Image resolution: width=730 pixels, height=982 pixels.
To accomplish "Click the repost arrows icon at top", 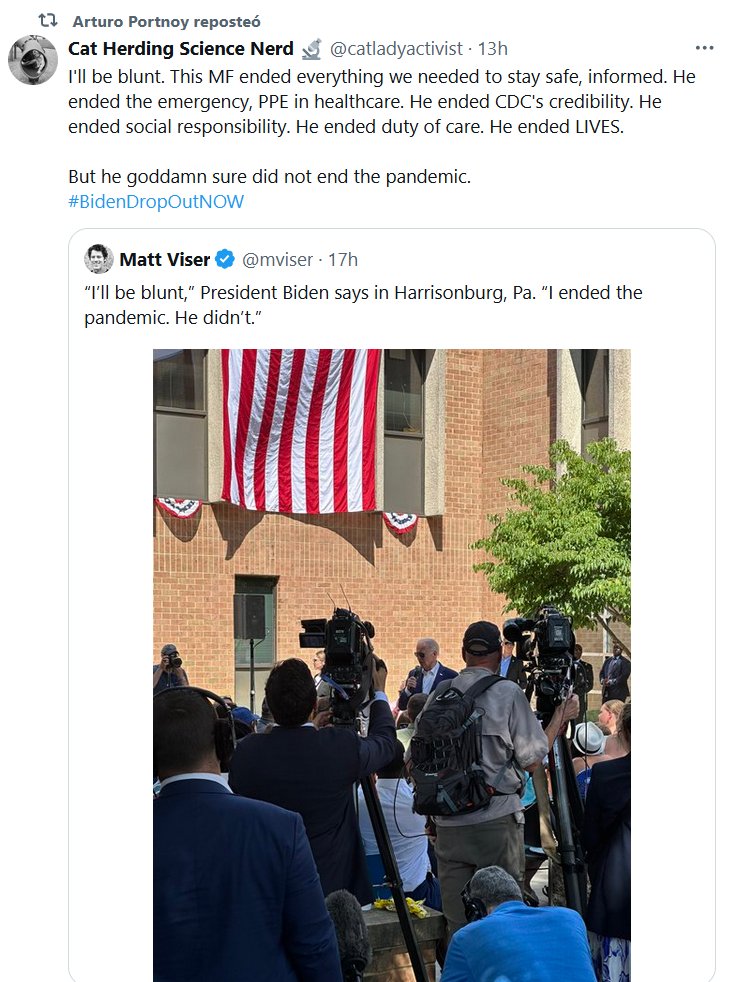I will click(48, 20).
